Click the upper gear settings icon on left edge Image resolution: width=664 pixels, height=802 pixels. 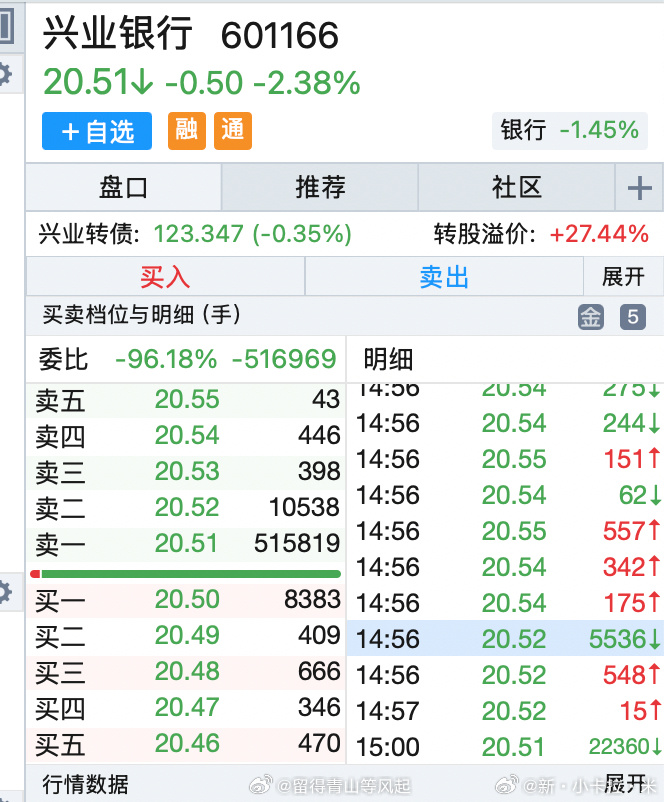pos(4,75)
